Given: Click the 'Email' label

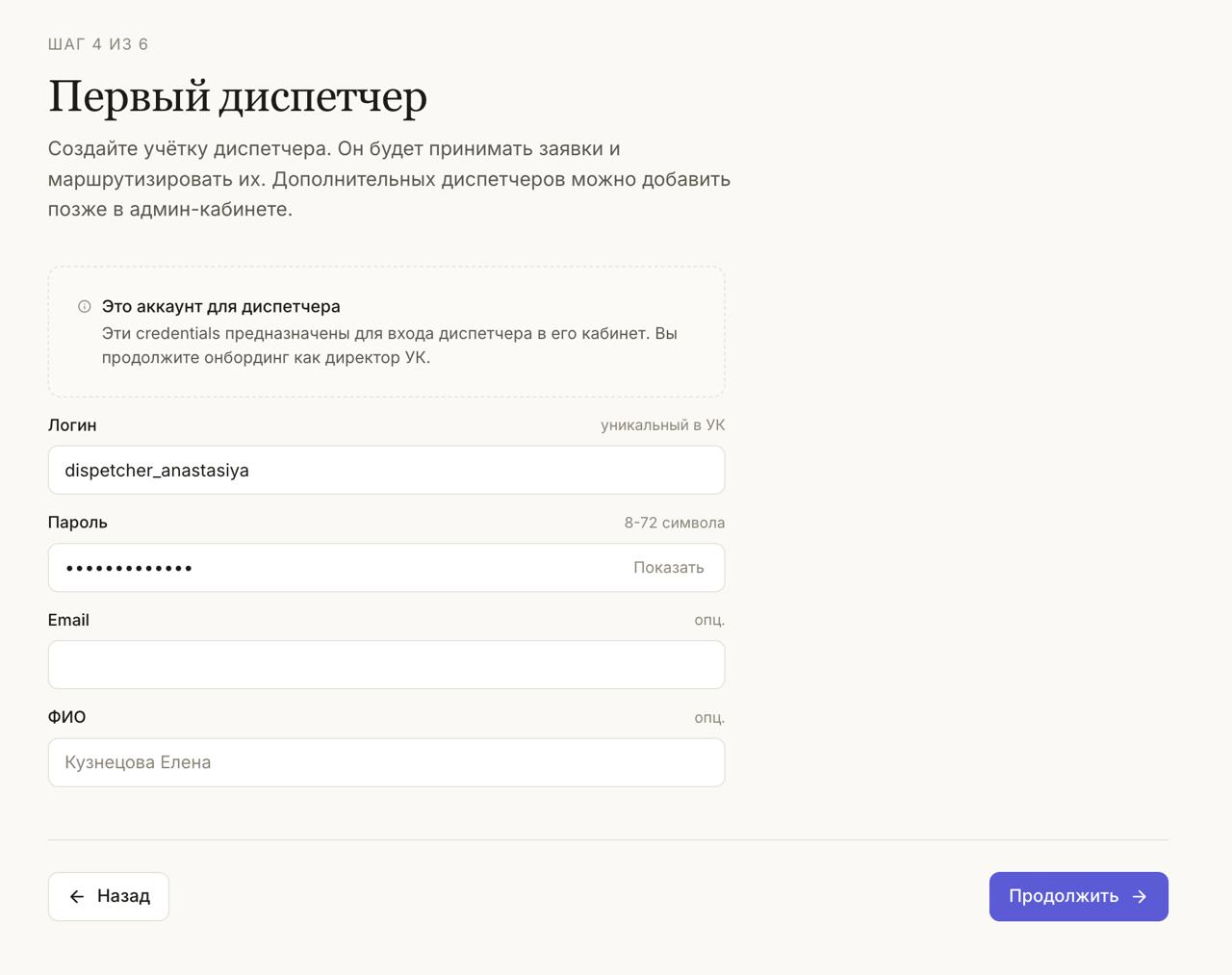Looking at the screenshot, I should tap(68, 620).
